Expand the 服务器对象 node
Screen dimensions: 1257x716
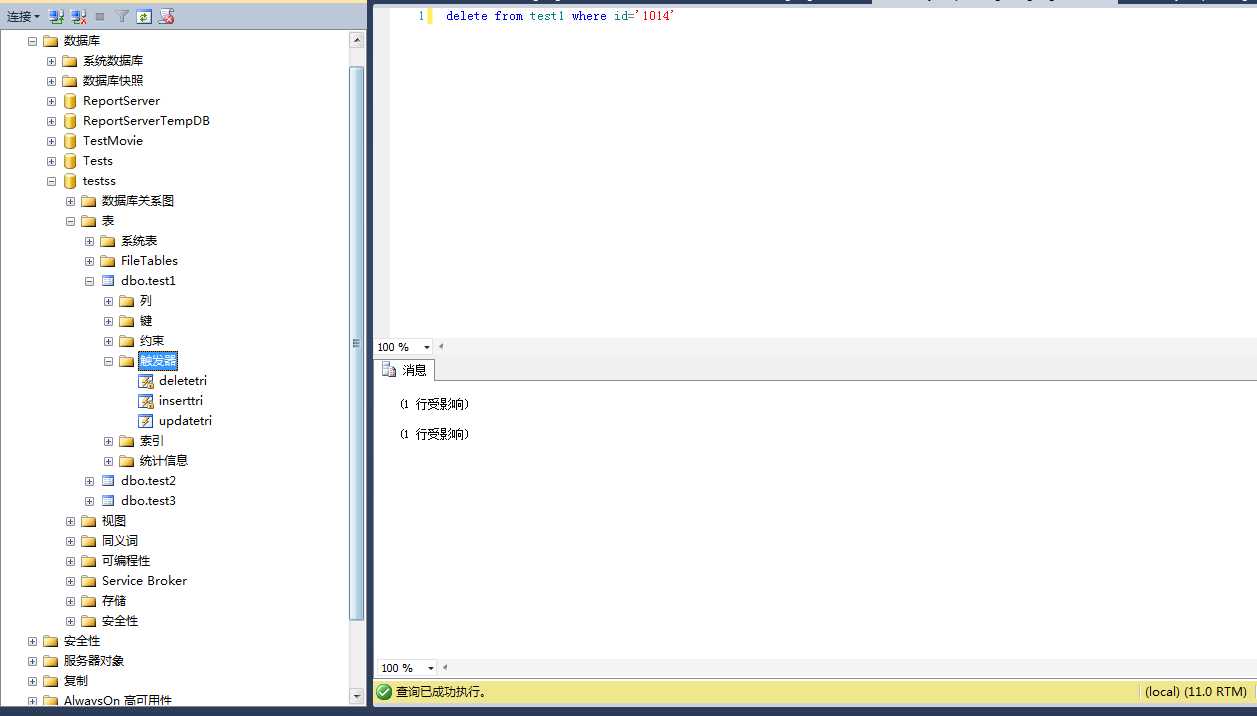click(32, 661)
